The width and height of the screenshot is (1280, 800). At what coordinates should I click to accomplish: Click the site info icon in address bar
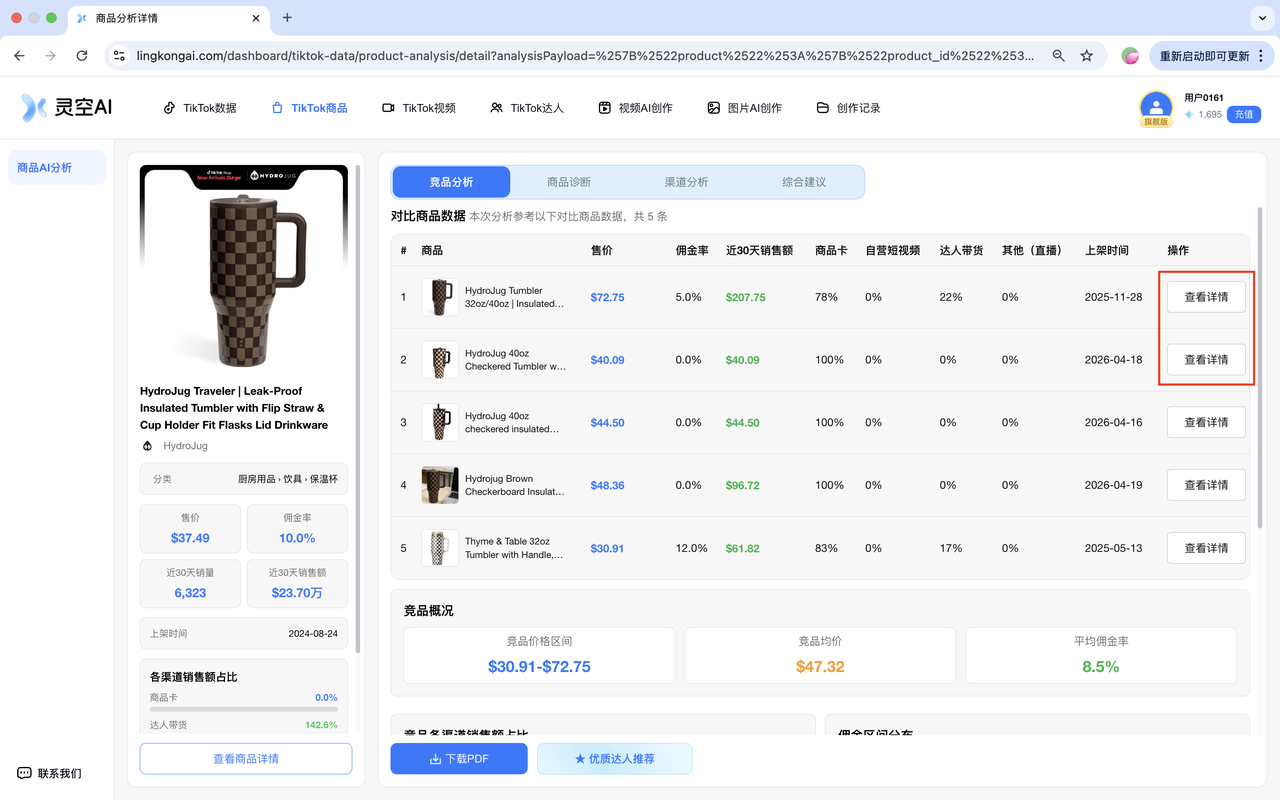pos(119,56)
